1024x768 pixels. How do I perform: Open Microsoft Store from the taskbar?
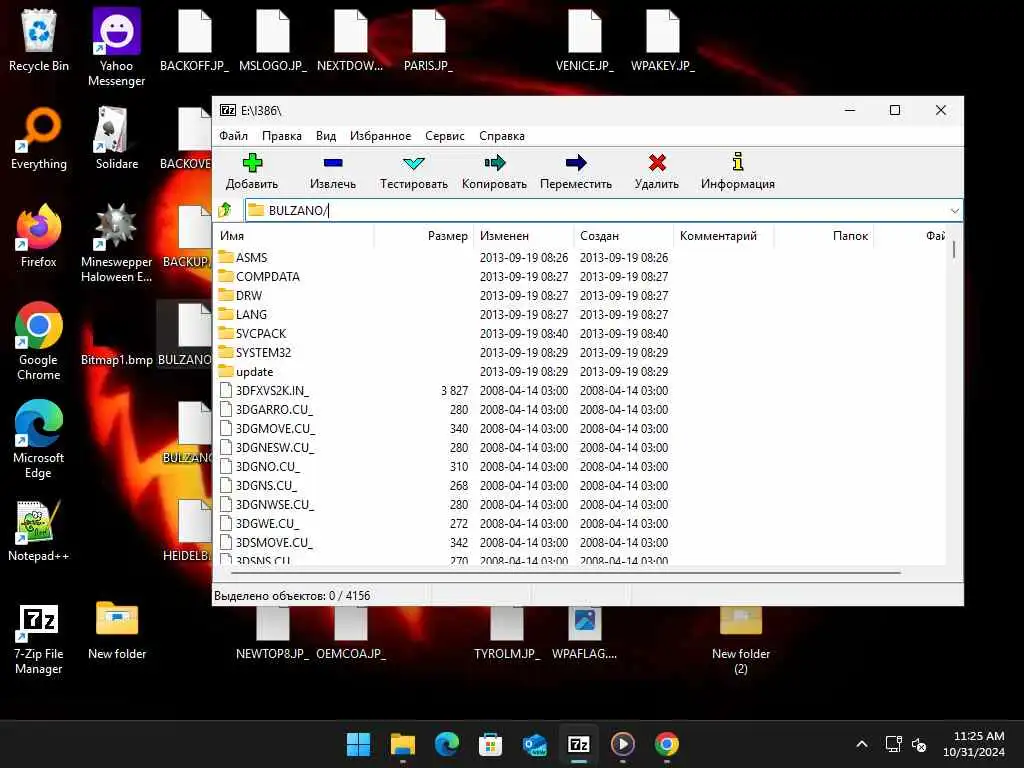tap(490, 744)
